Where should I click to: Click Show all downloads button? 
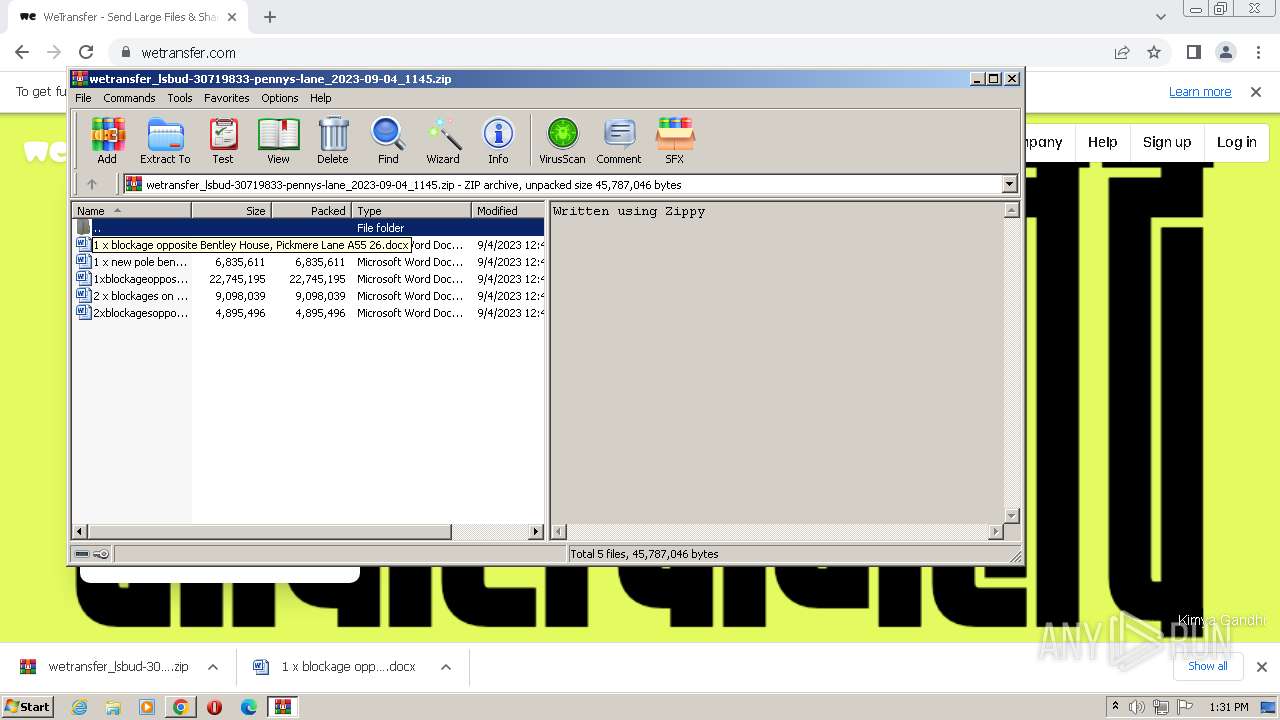click(x=1207, y=666)
